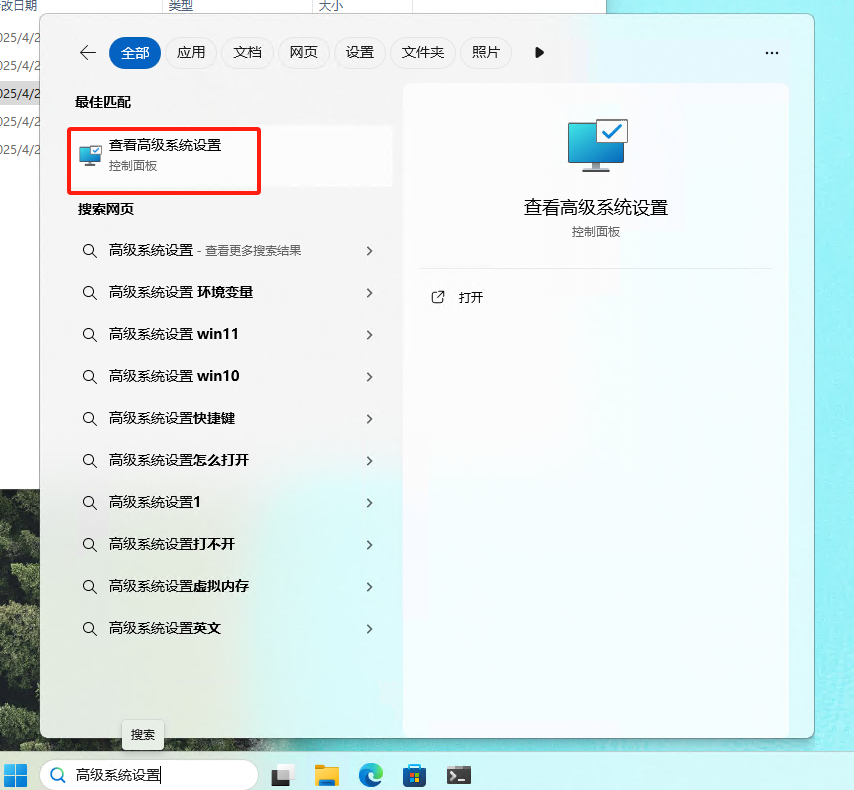Viewport: 854px width, 790px height.
Task: Select web suggestion 高级系统设置 win10
Action: 229,376
